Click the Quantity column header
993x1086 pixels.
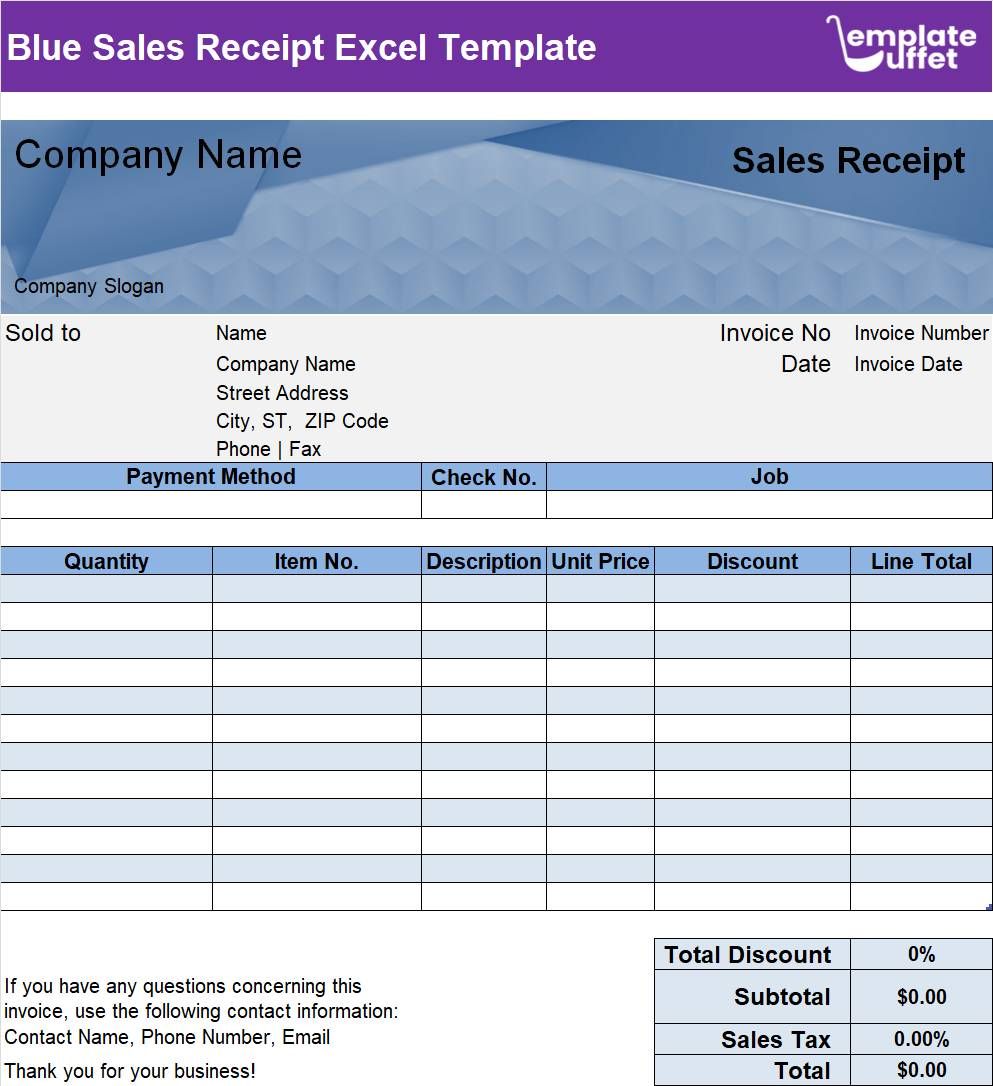106,561
